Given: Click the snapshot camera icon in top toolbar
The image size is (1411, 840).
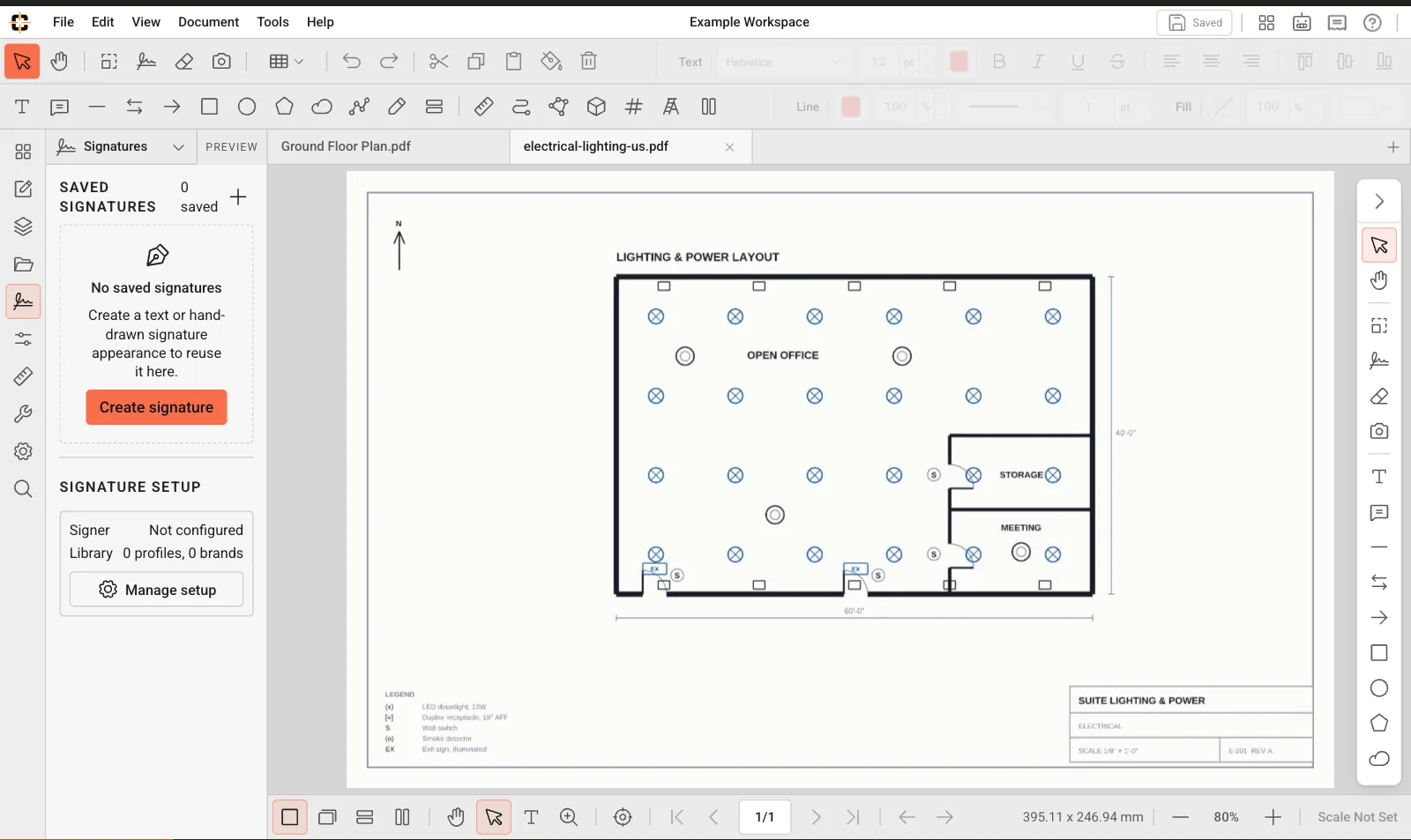Looking at the screenshot, I should (221, 62).
